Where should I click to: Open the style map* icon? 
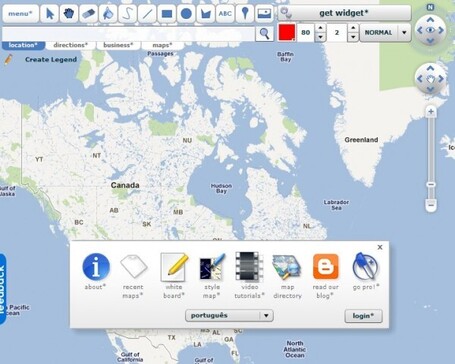tap(212, 267)
